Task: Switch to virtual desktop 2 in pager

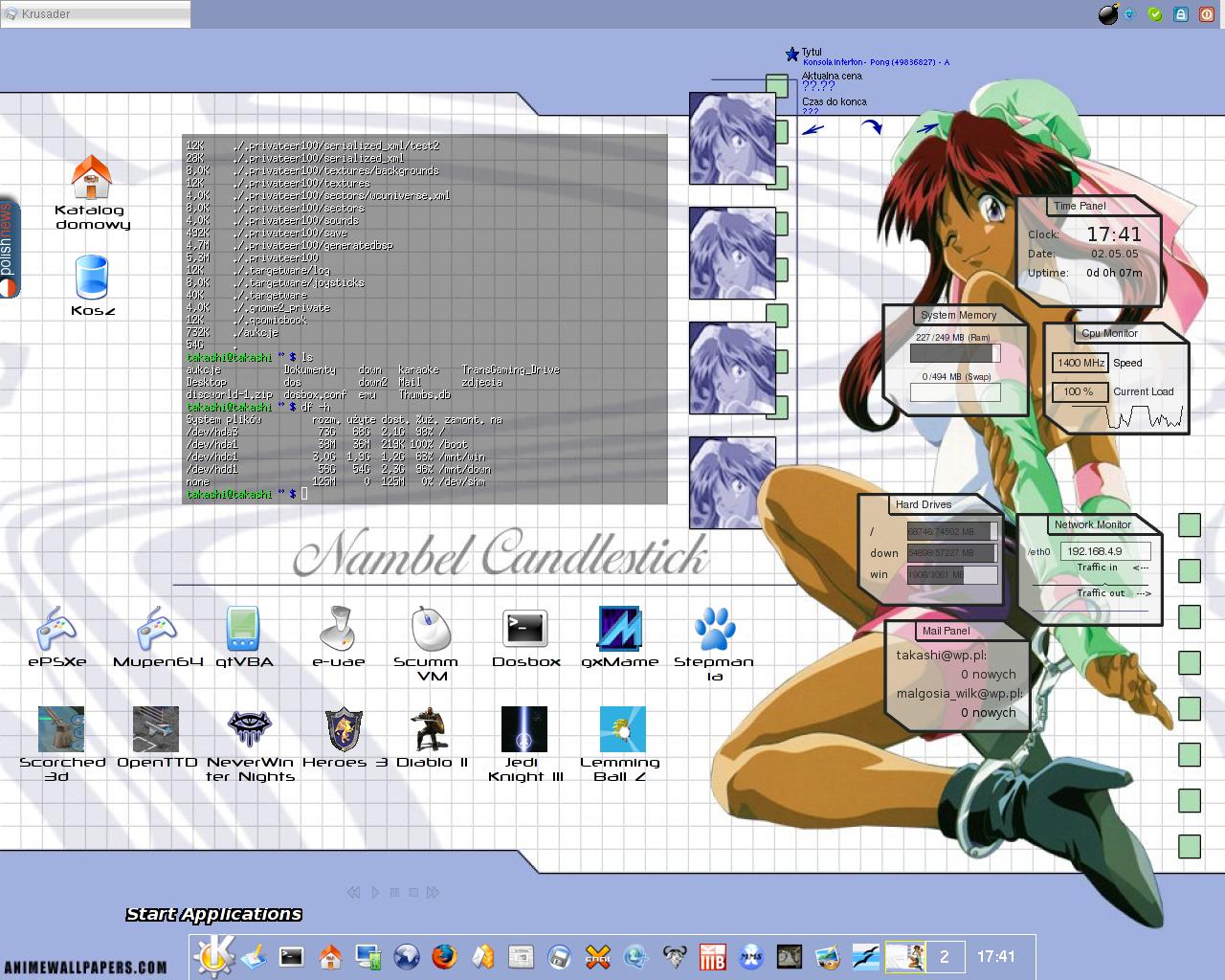Action: [945, 956]
